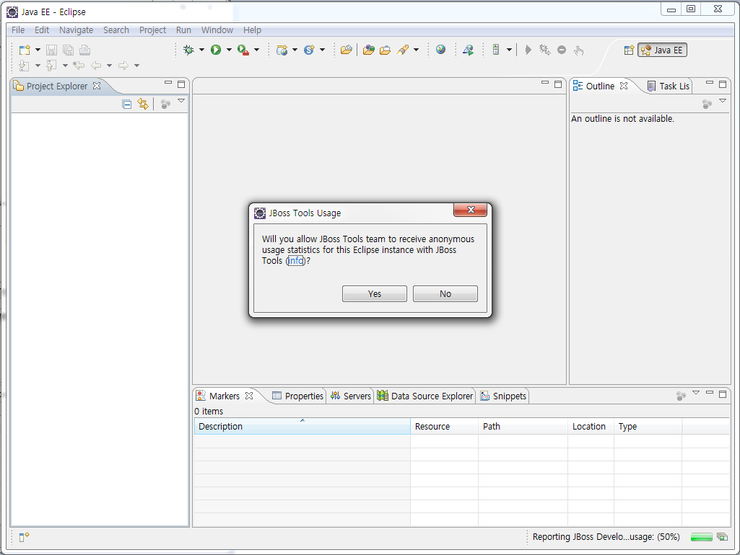This screenshot has width=740, height=555.
Task: Click the Path column header
Action: pos(523,426)
